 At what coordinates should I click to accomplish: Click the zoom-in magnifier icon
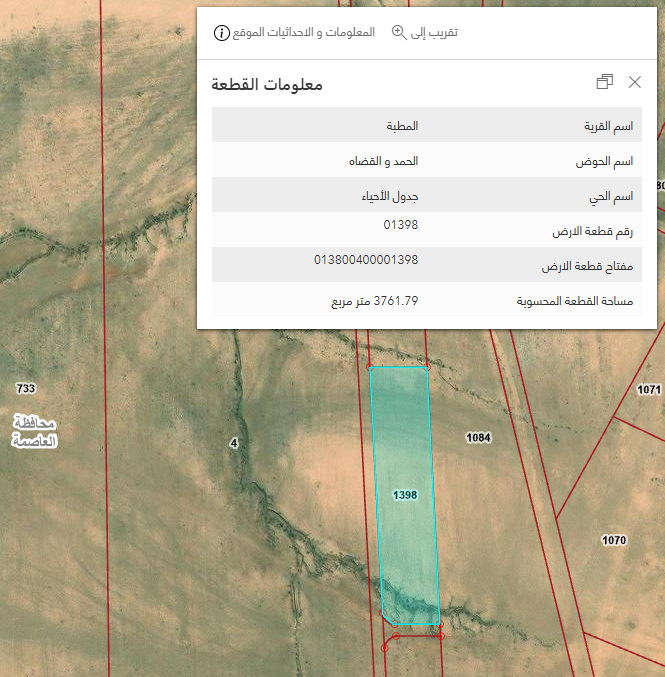point(399,32)
